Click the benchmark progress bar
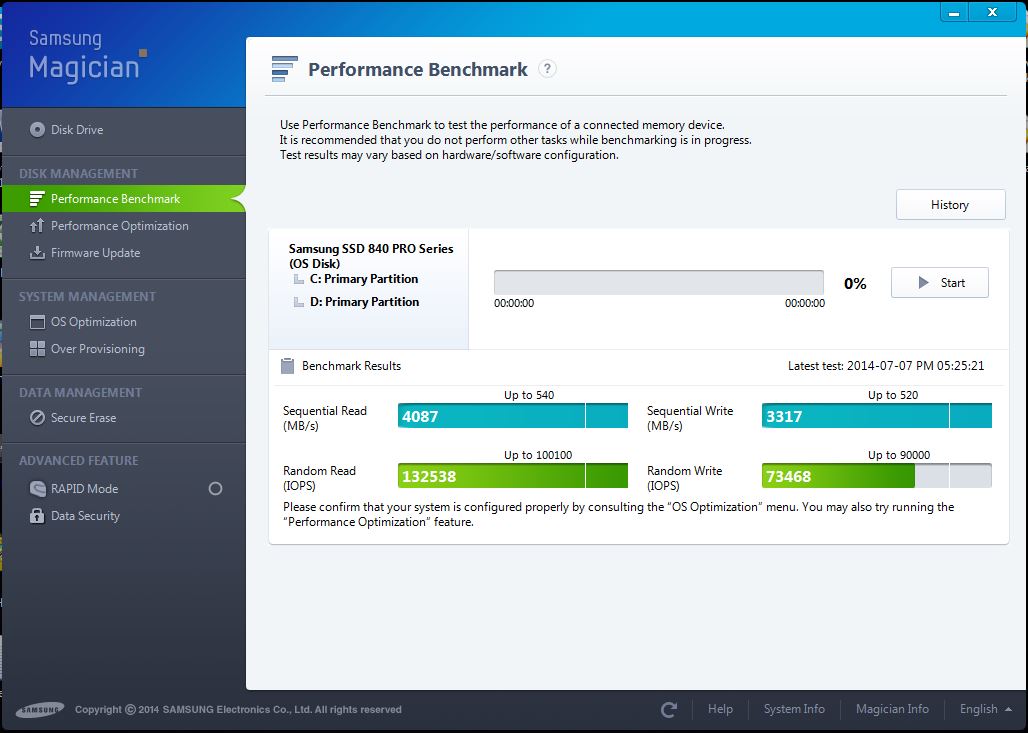The height and width of the screenshot is (733, 1028). tap(658, 282)
